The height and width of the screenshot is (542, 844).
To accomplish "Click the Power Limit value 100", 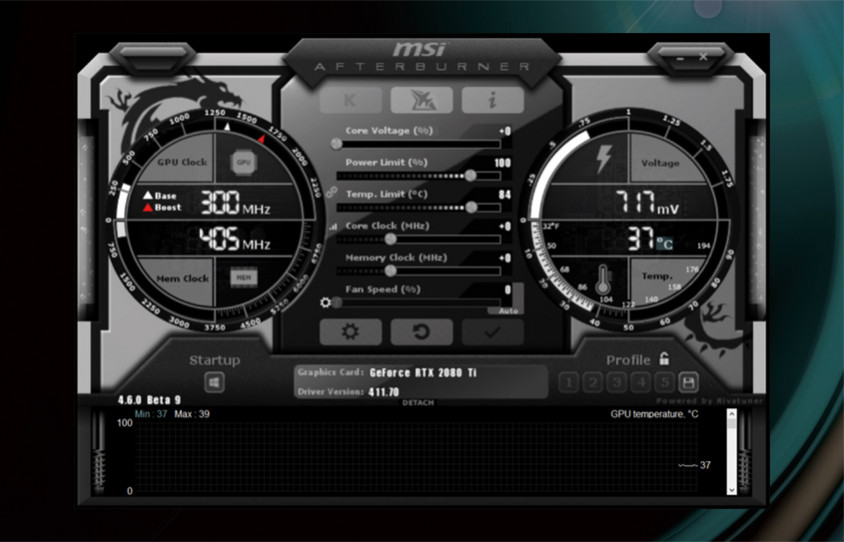I will 503,163.
